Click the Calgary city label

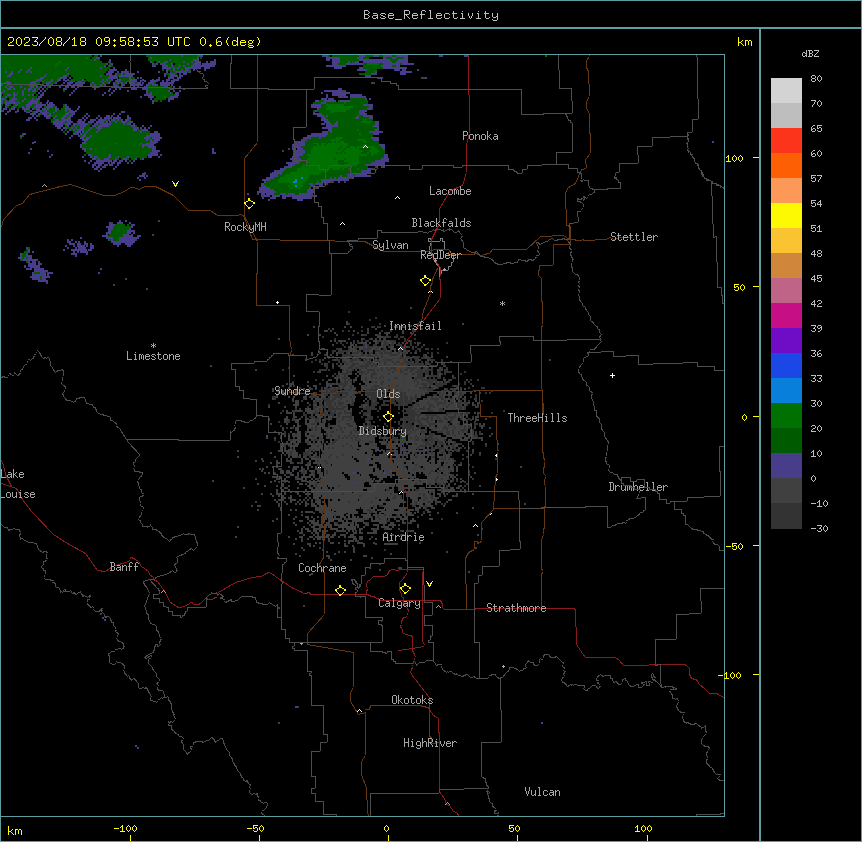click(x=399, y=603)
